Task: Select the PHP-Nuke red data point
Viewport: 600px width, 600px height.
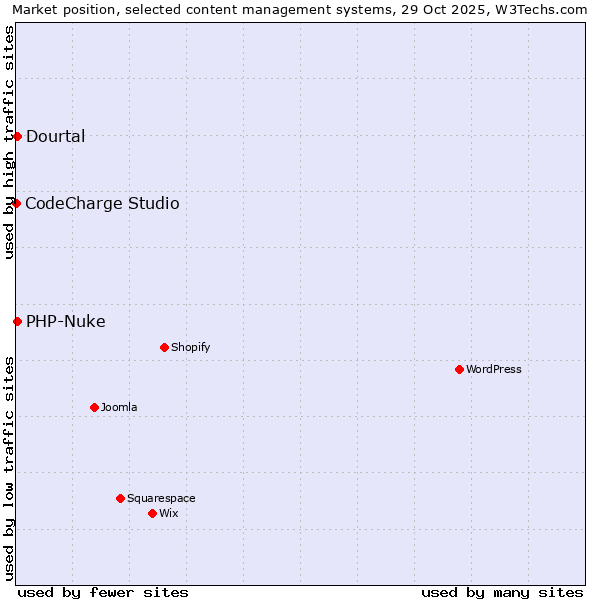Action: (17, 321)
